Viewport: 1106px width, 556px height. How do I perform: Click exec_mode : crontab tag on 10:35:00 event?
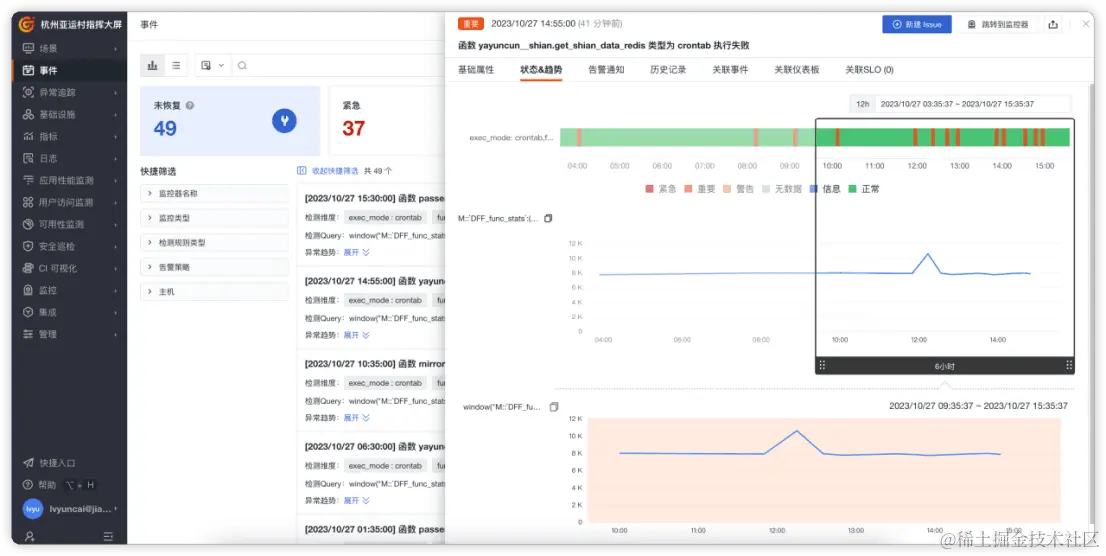point(385,383)
